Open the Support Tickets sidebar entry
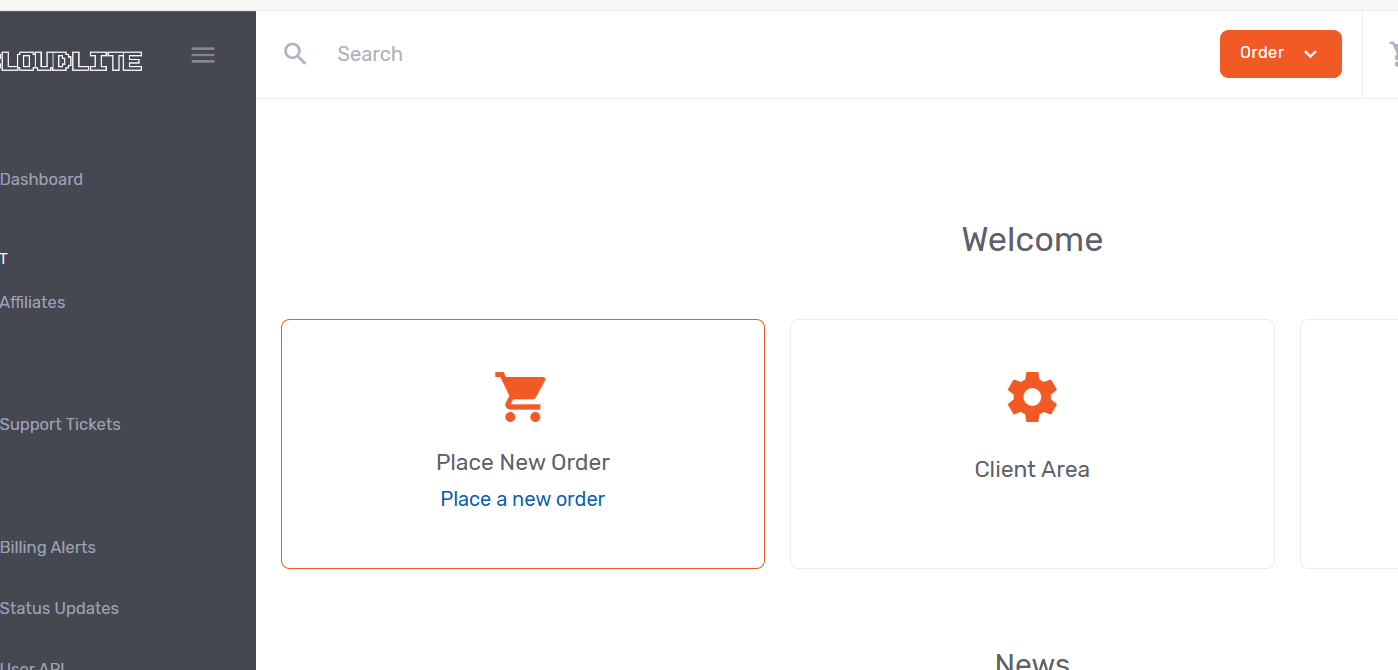Viewport: 1398px width, 670px height. coord(60,424)
